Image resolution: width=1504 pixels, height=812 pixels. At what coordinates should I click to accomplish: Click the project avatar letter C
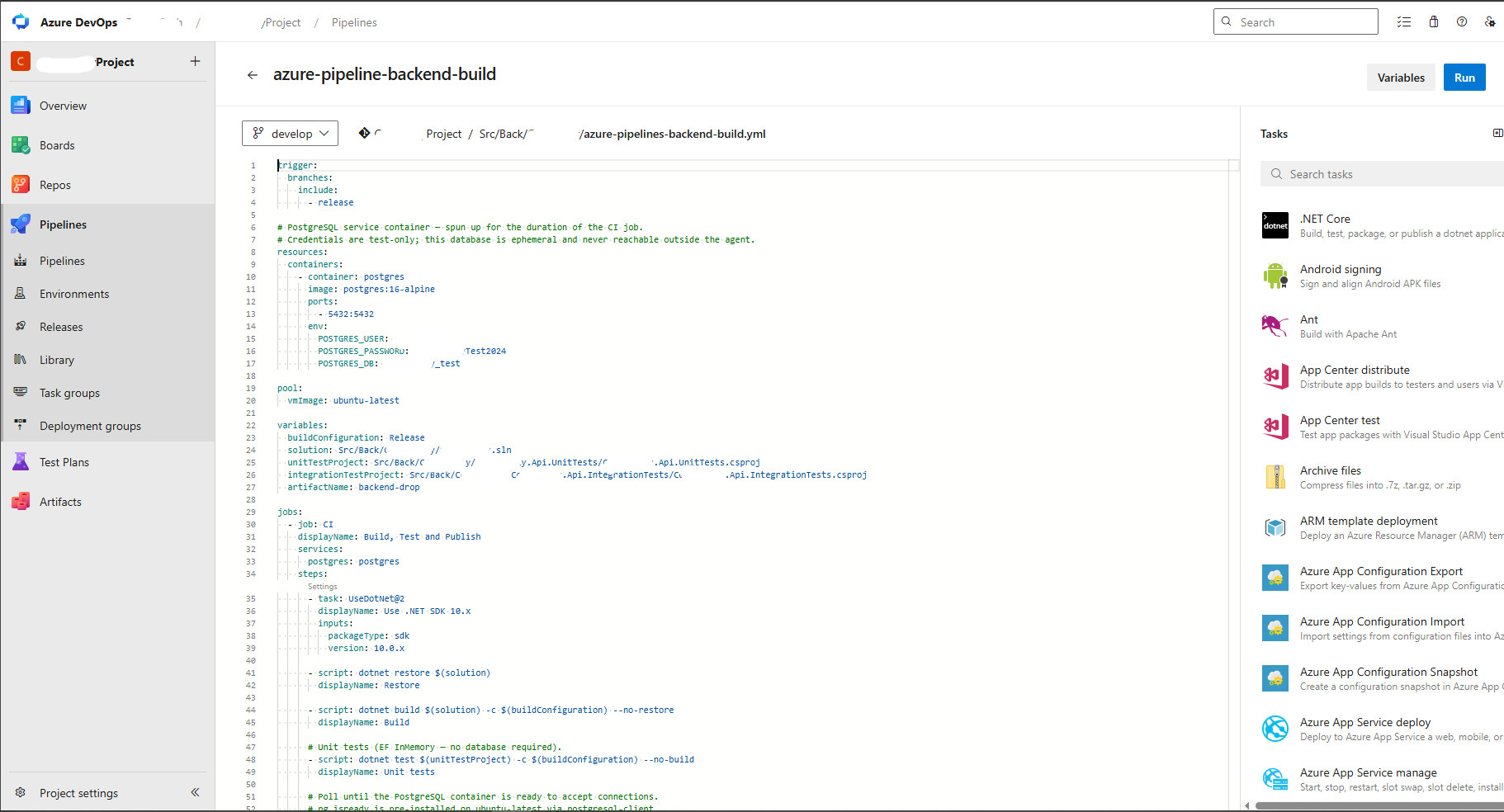click(21, 61)
